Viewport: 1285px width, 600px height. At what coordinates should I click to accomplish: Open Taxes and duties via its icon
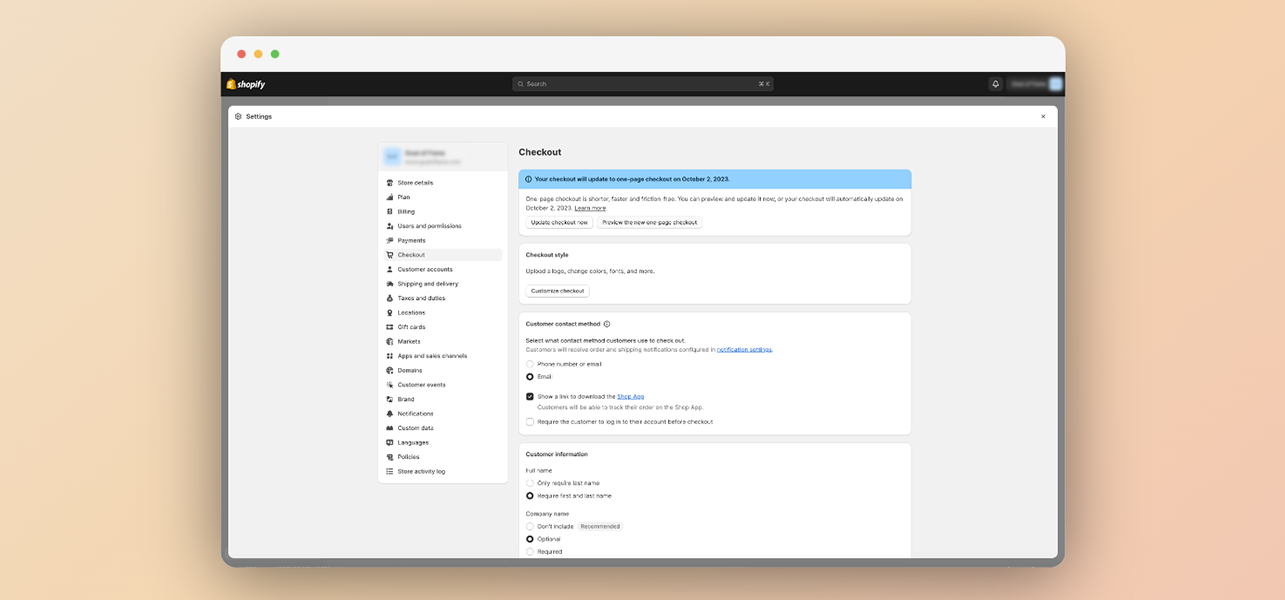pos(390,298)
